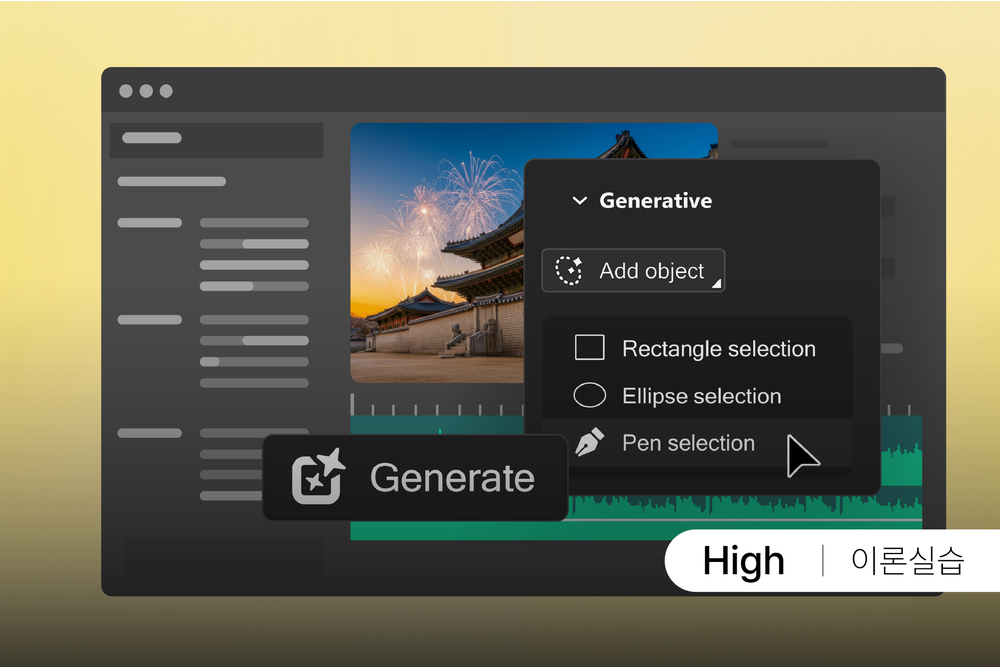Click the Ellipse selection oval icon
Screen dimensions: 1000x667
click(590, 396)
